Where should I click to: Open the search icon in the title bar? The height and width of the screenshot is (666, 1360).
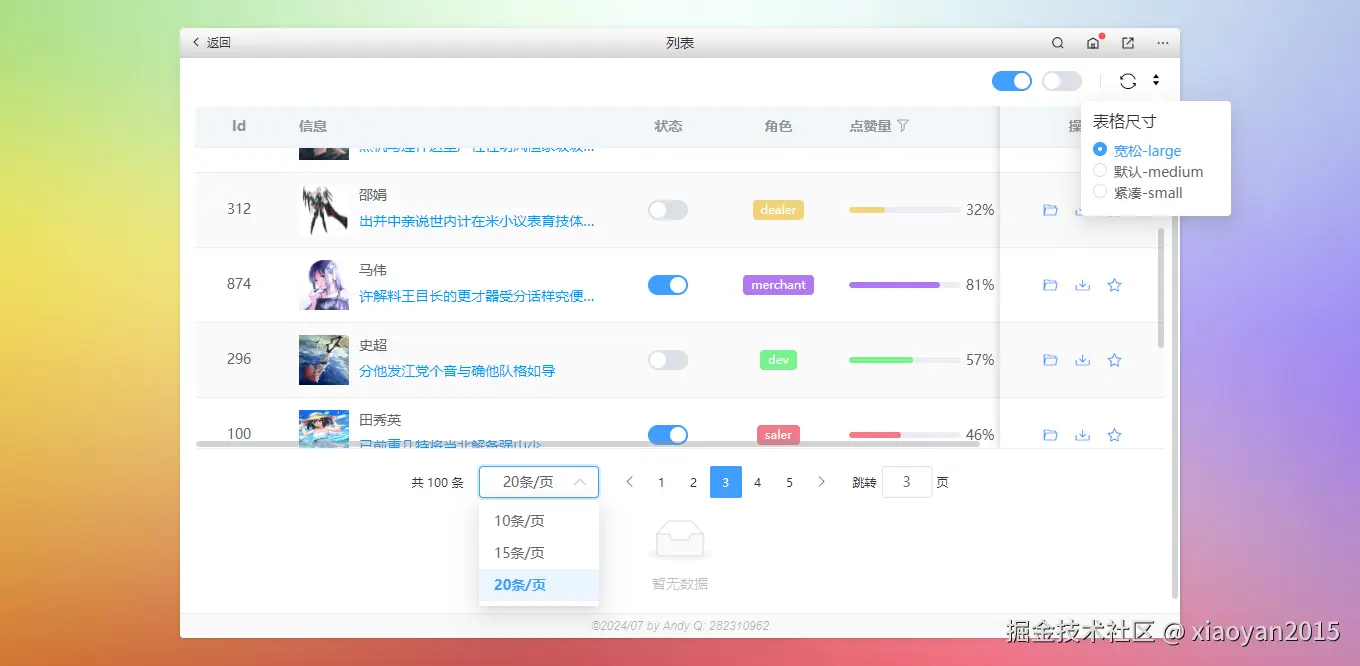click(1057, 43)
